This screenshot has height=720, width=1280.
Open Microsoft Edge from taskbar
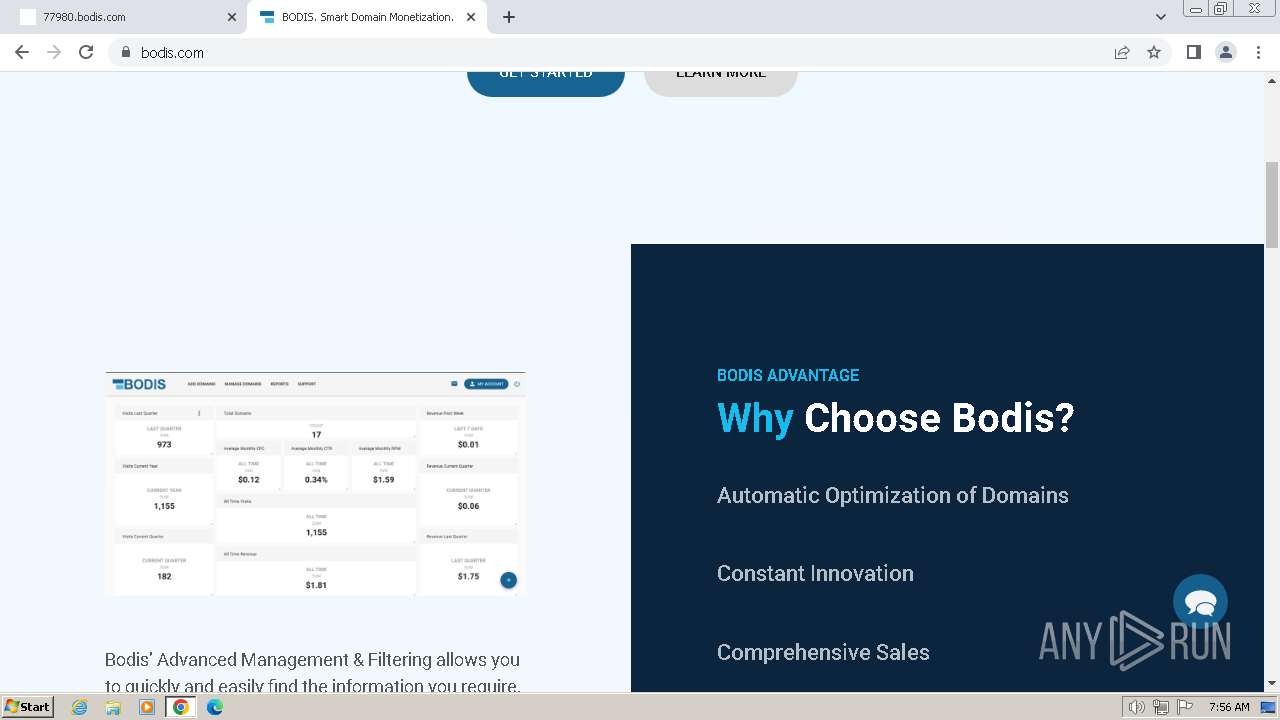pos(214,707)
